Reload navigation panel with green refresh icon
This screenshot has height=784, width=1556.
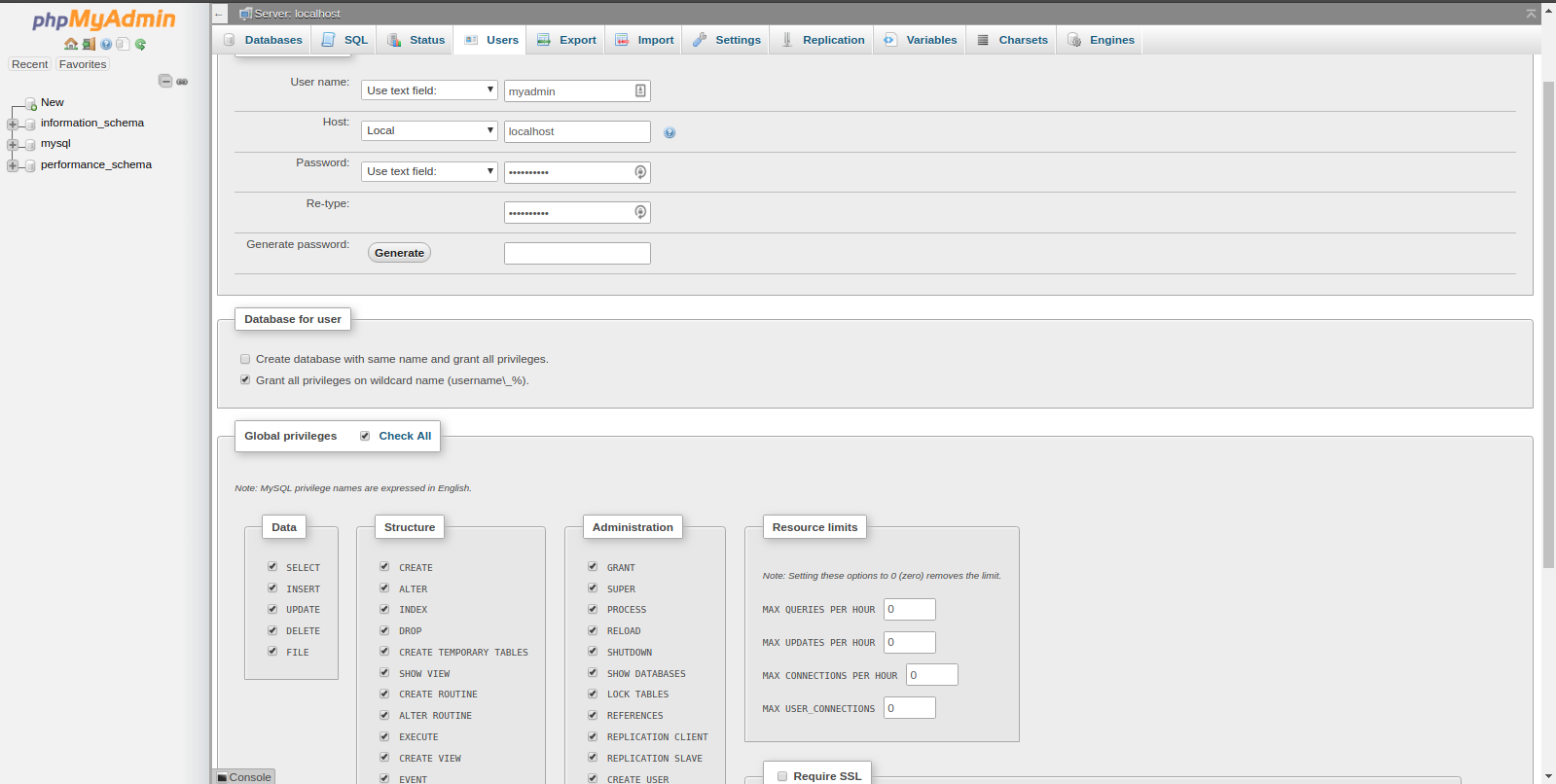[x=140, y=44]
